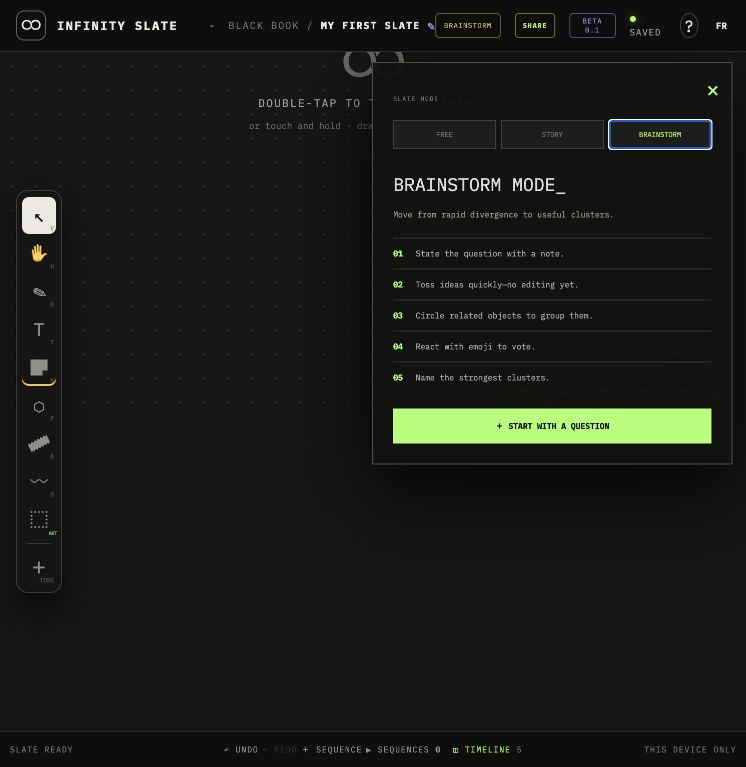Click the Slate Ready status text

tap(41, 749)
